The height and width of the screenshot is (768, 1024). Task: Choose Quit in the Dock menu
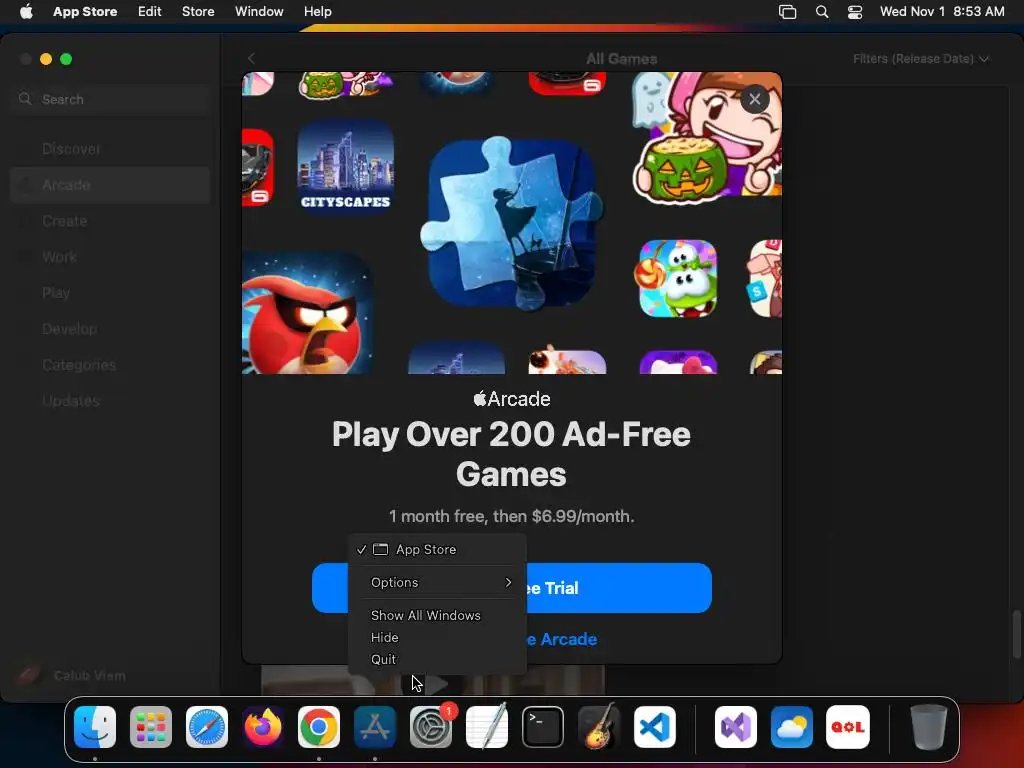pyautogui.click(x=383, y=660)
